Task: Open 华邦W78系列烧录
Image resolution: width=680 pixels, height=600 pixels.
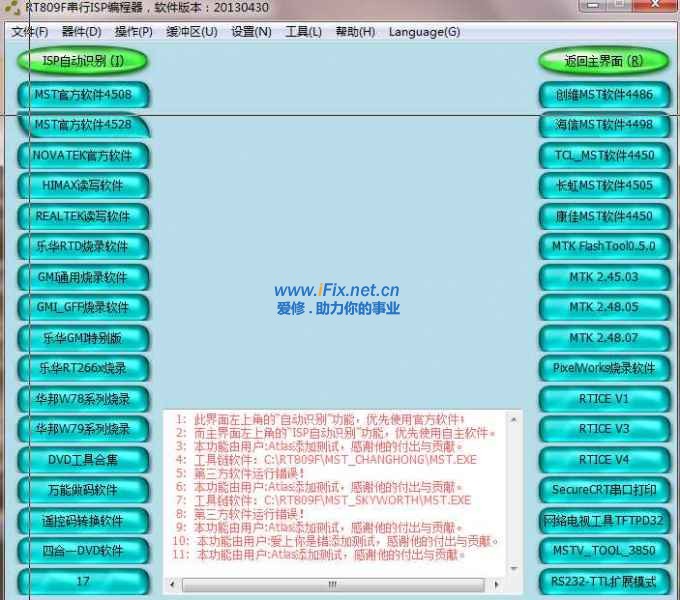Action: (83, 399)
